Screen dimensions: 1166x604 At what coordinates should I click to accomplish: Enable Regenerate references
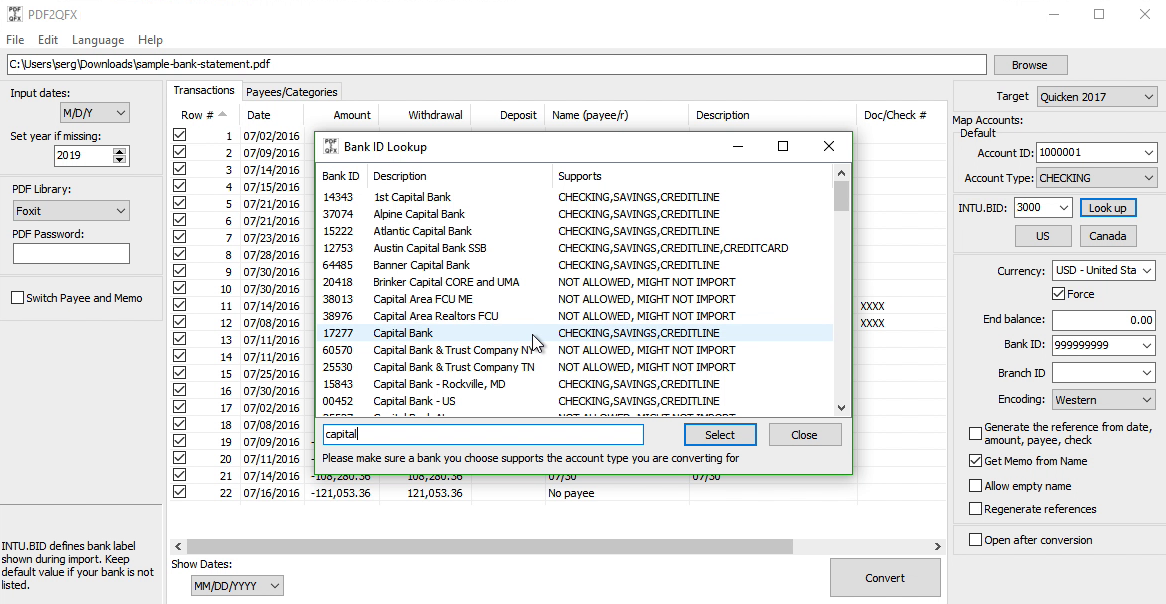[x=976, y=509]
